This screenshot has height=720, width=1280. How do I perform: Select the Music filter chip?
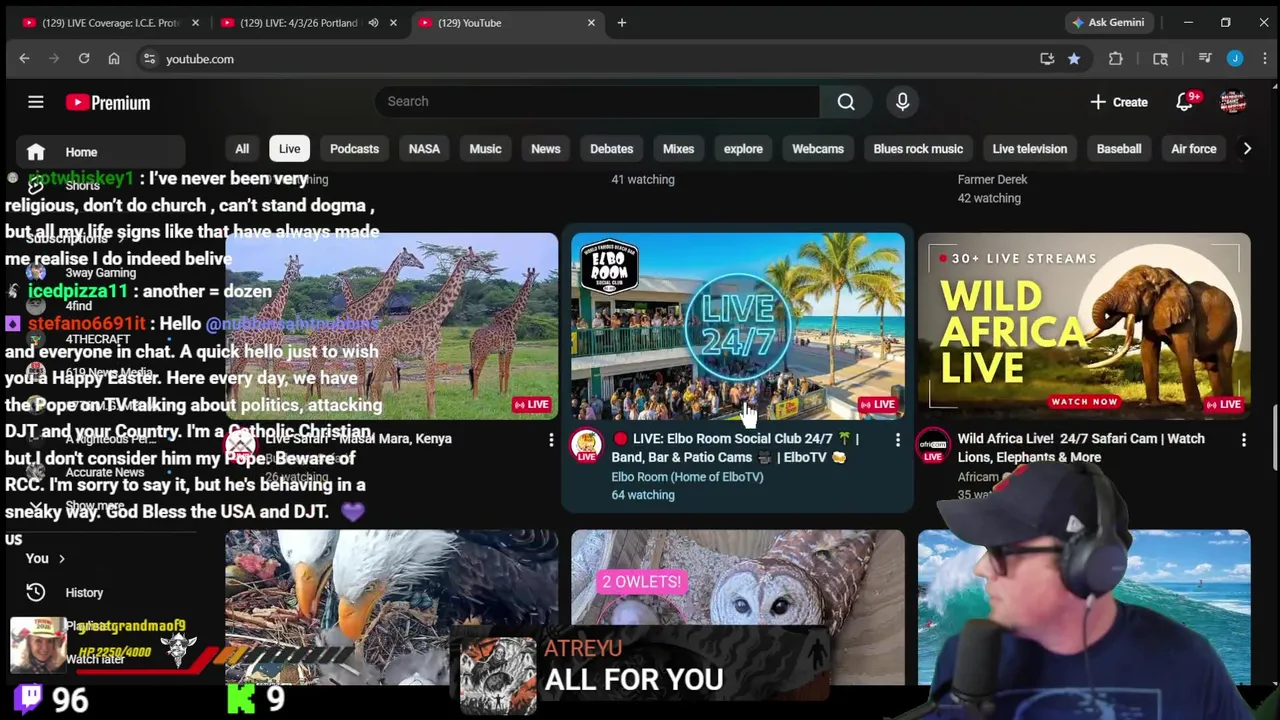click(x=485, y=149)
